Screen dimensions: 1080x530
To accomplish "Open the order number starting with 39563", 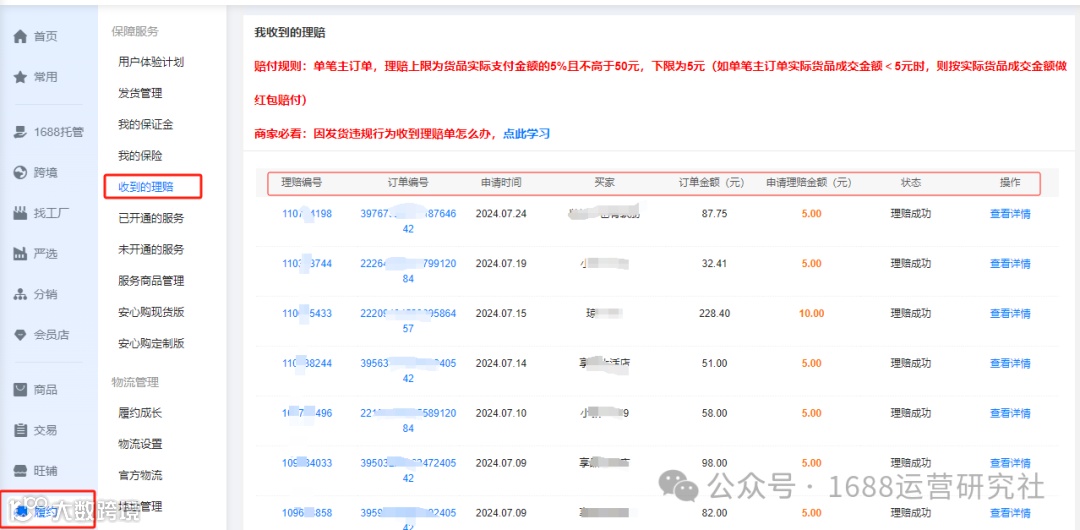I will (x=408, y=371).
